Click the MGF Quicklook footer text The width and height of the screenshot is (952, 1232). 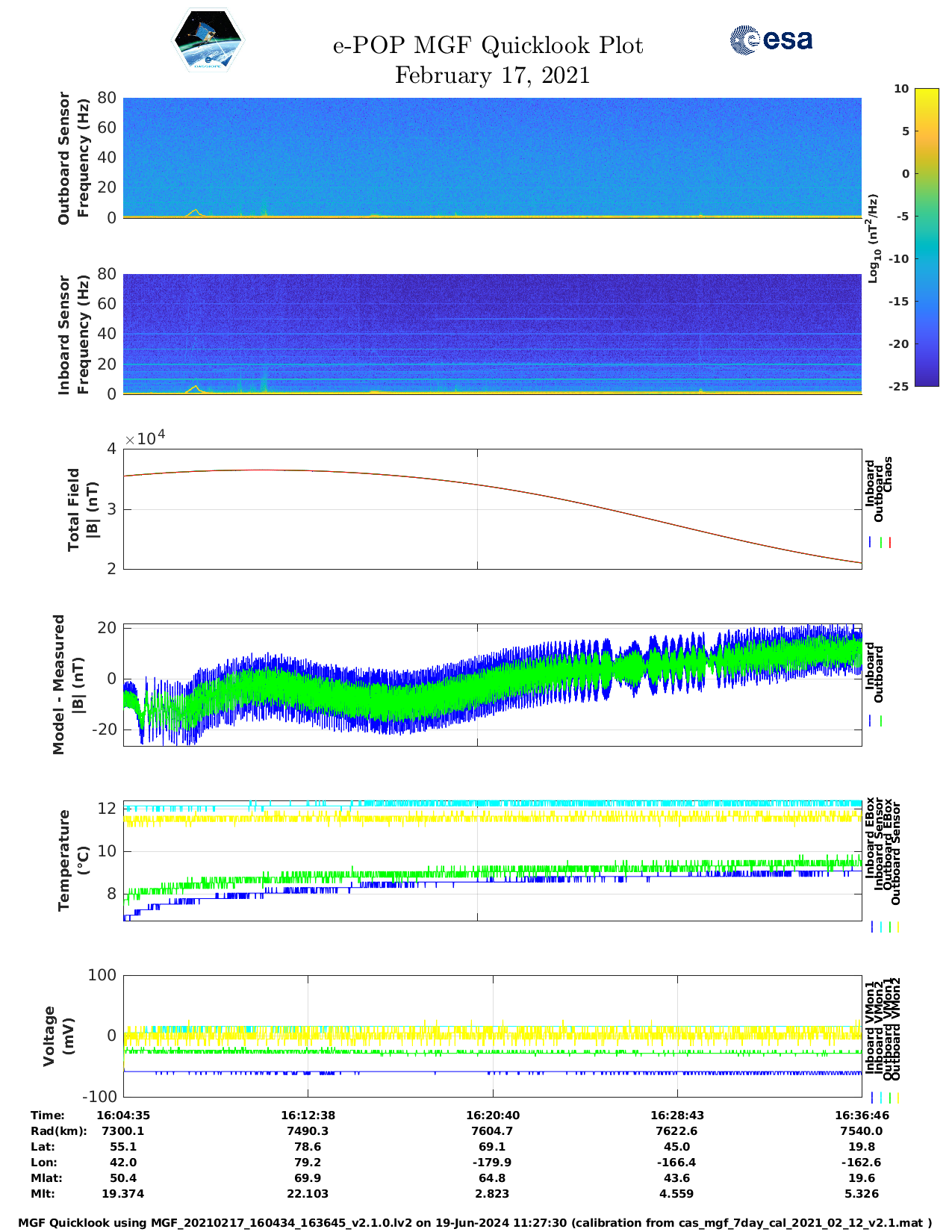475,1223
